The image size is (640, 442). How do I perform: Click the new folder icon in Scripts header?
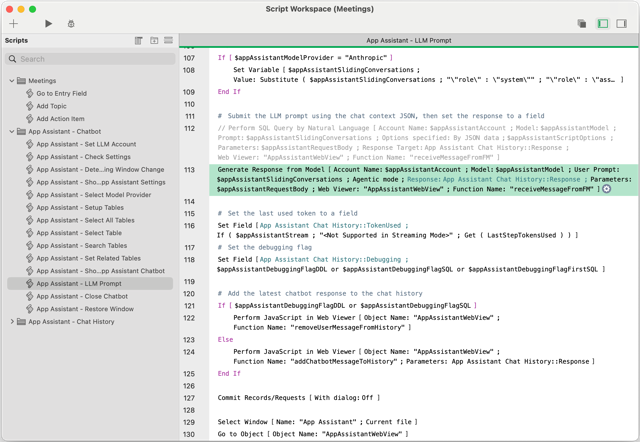[154, 40]
